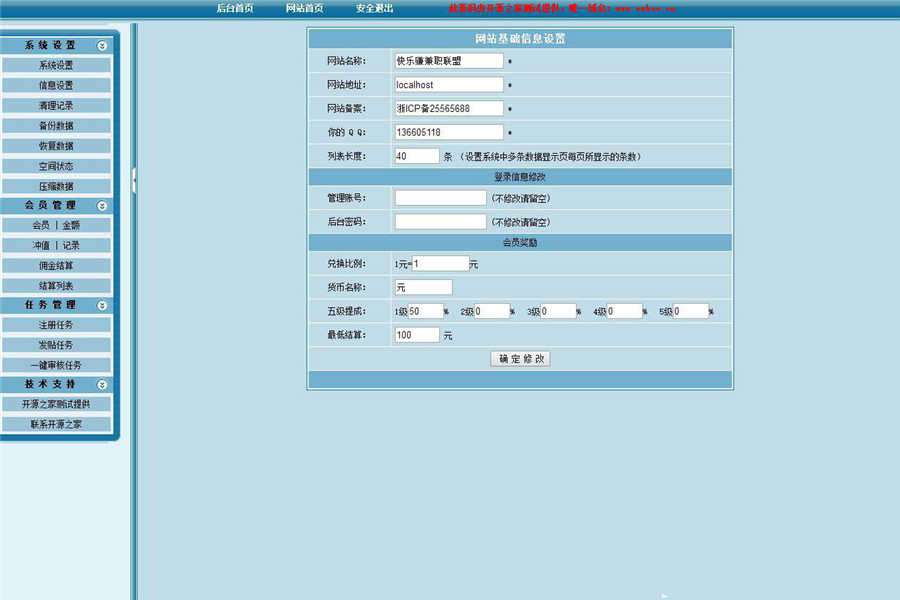Click the 兑换比例 value field

coord(440,264)
